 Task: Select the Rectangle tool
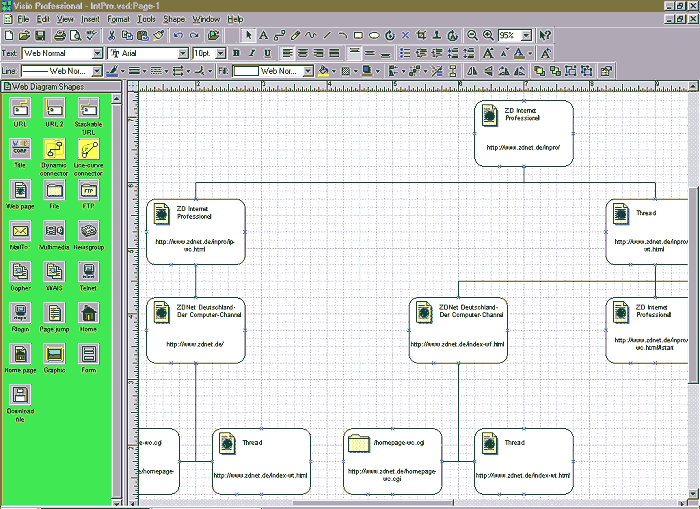tap(358, 35)
